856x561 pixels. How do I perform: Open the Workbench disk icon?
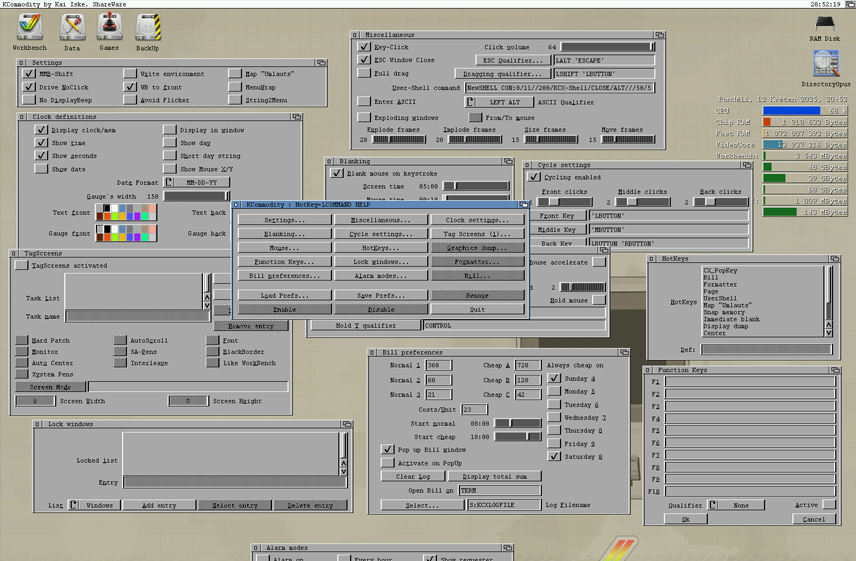pos(29,27)
